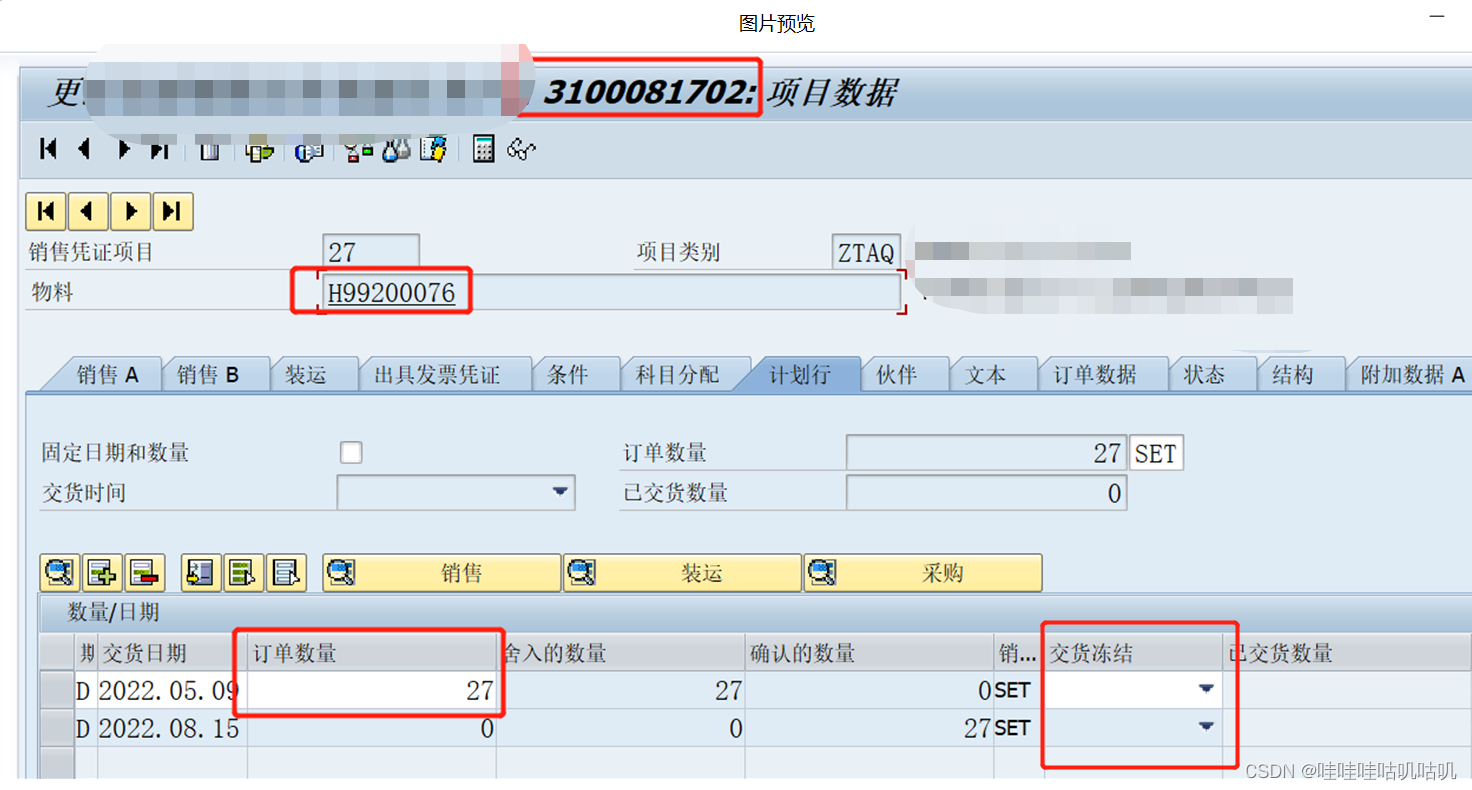This screenshot has height=790, width=1472.
Task: Click the trash can delete icon
Action: click(x=209, y=150)
